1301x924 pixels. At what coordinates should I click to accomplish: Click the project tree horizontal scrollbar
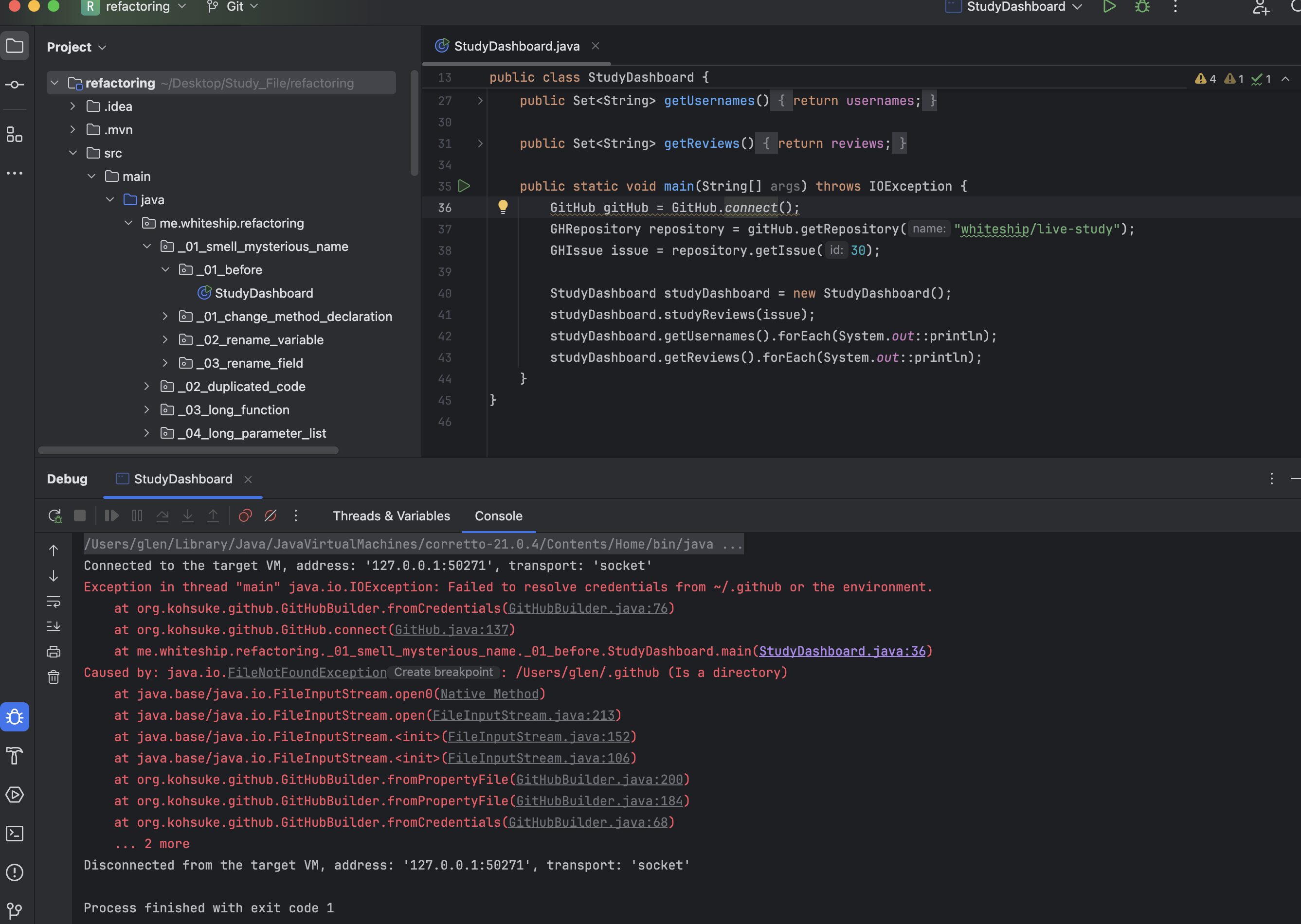coord(188,450)
